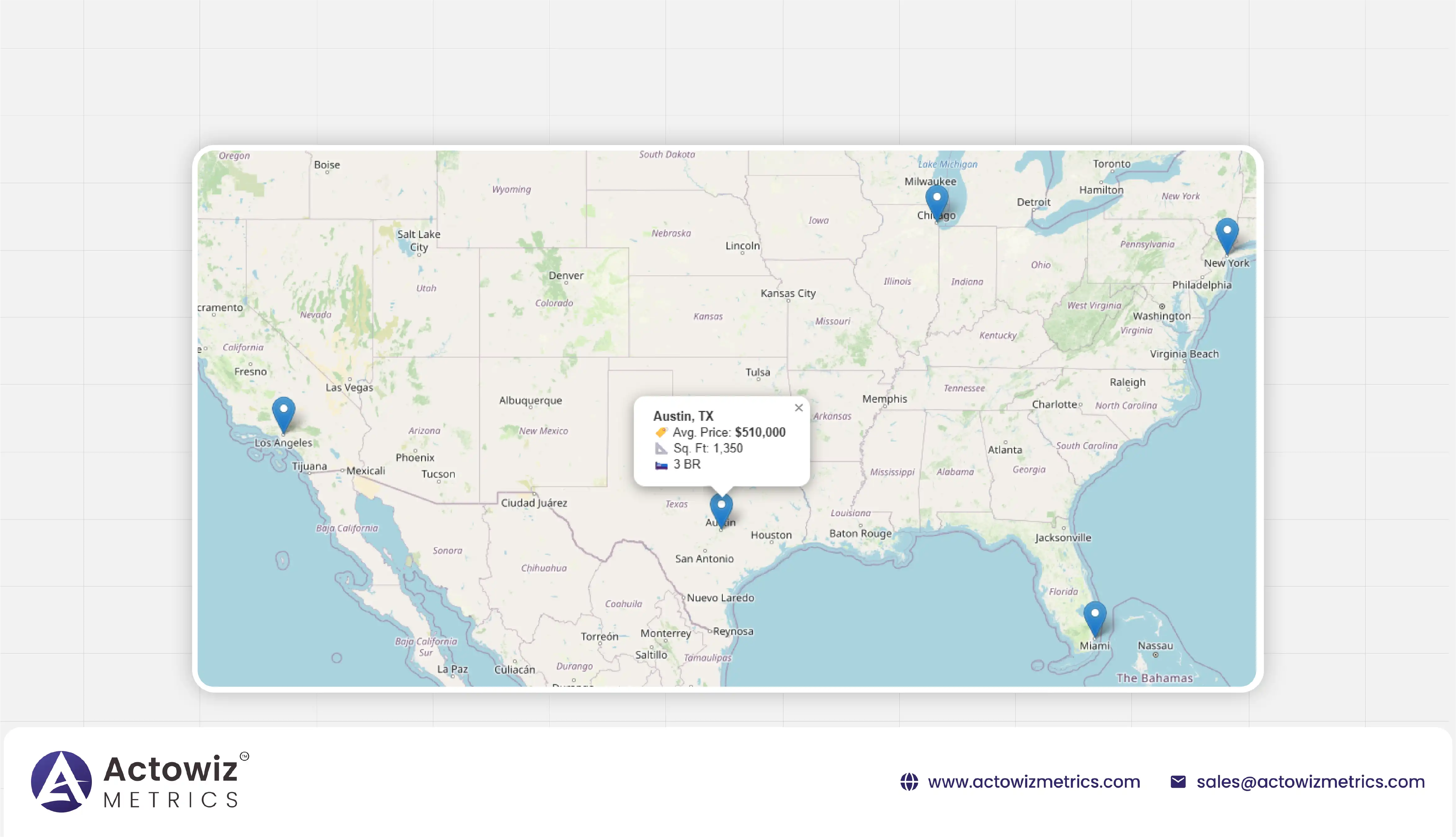The height and width of the screenshot is (837, 1456).
Task: Click the email envelope icon
Action: coord(1178,782)
